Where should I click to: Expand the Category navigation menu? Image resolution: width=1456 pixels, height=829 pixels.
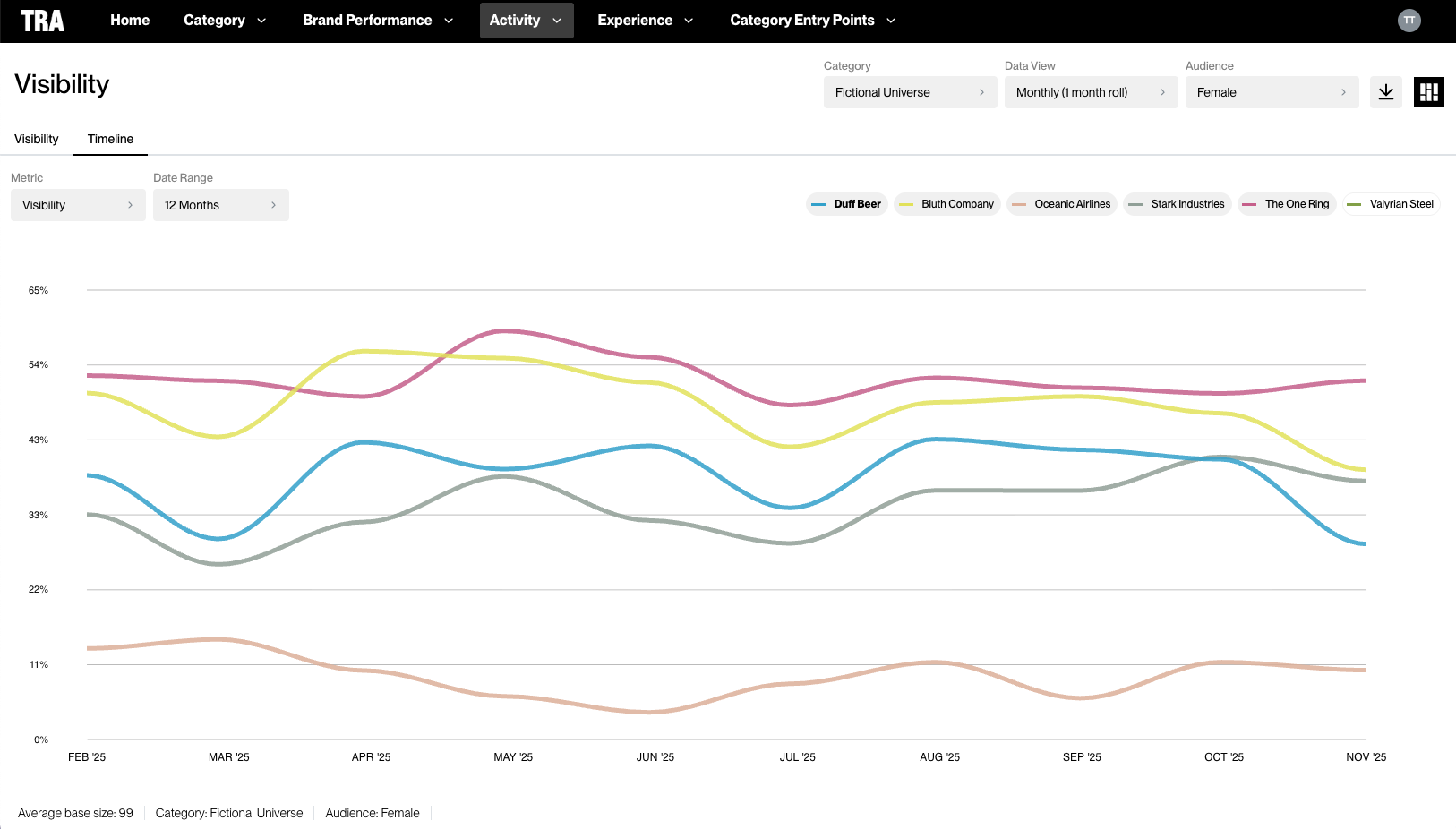(x=225, y=21)
